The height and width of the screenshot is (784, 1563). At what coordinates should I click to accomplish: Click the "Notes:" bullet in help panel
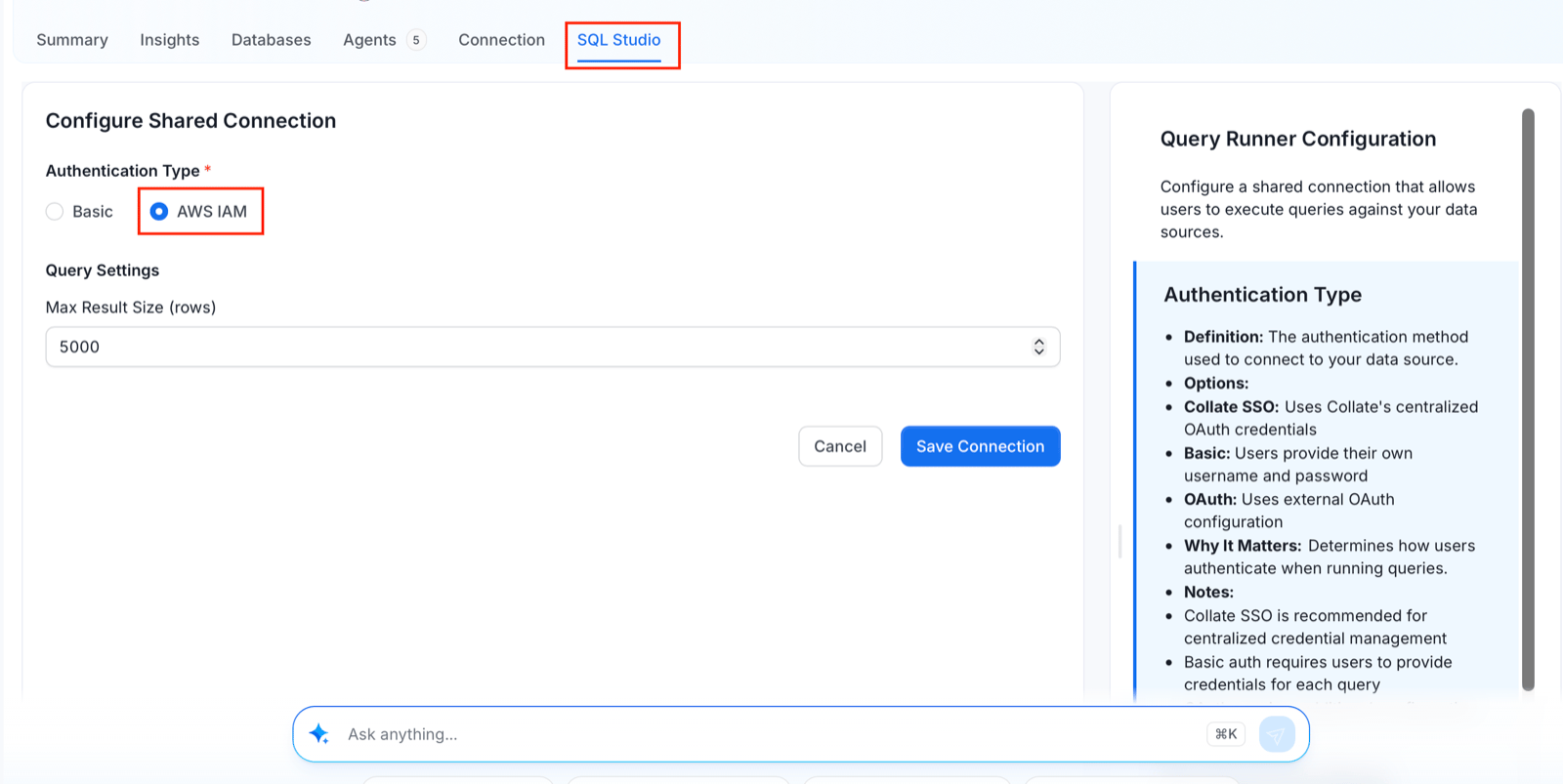coord(1208,593)
